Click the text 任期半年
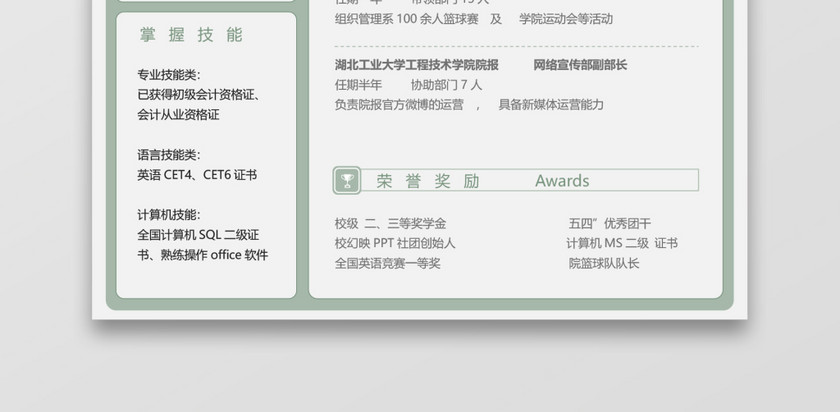Image resolution: width=840 pixels, height=412 pixels. click(x=358, y=85)
